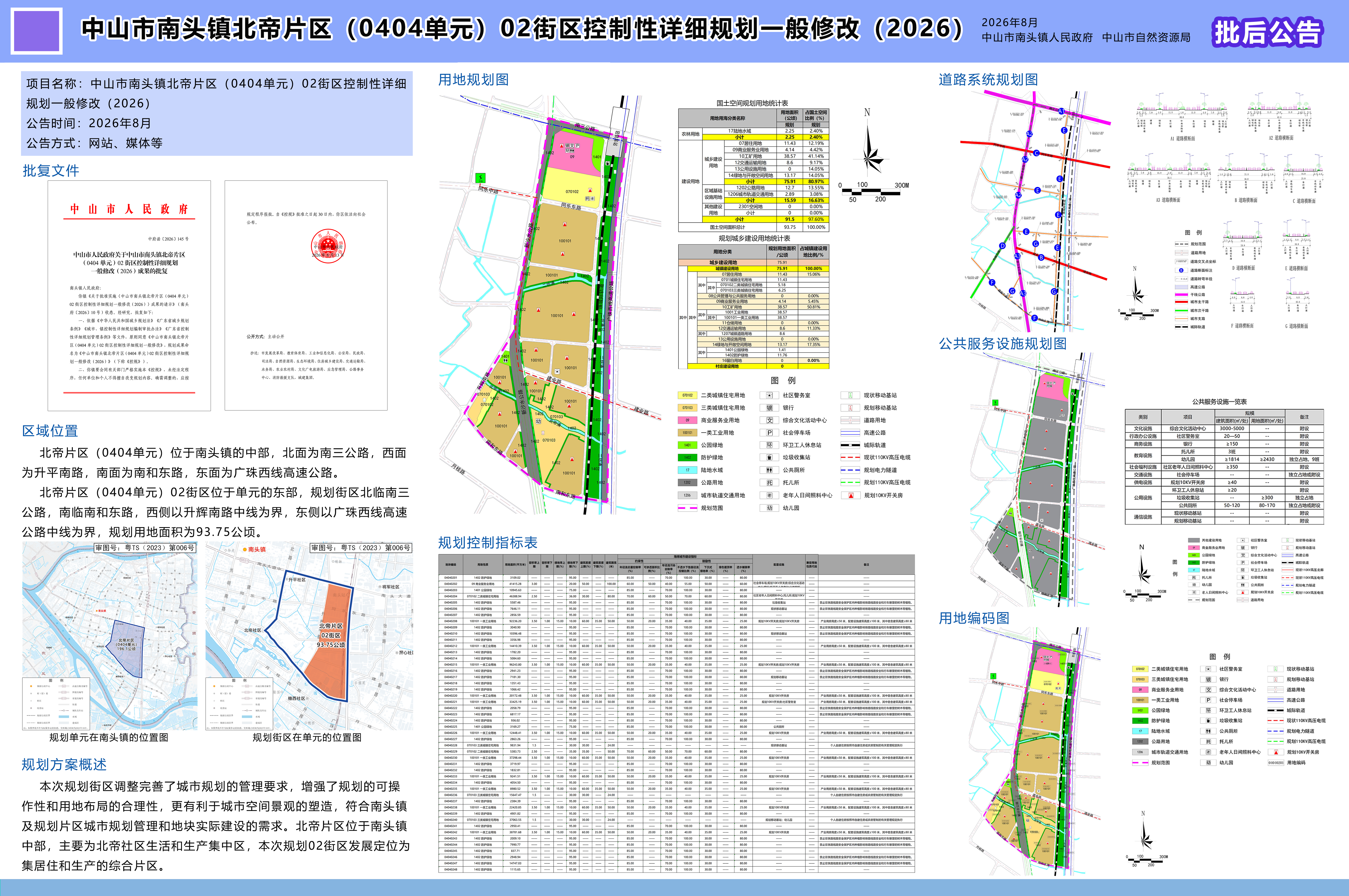Click 规划移动基站 tower icon in 用地规划图 legend
The width and height of the screenshot is (1349, 896).
(x=850, y=408)
